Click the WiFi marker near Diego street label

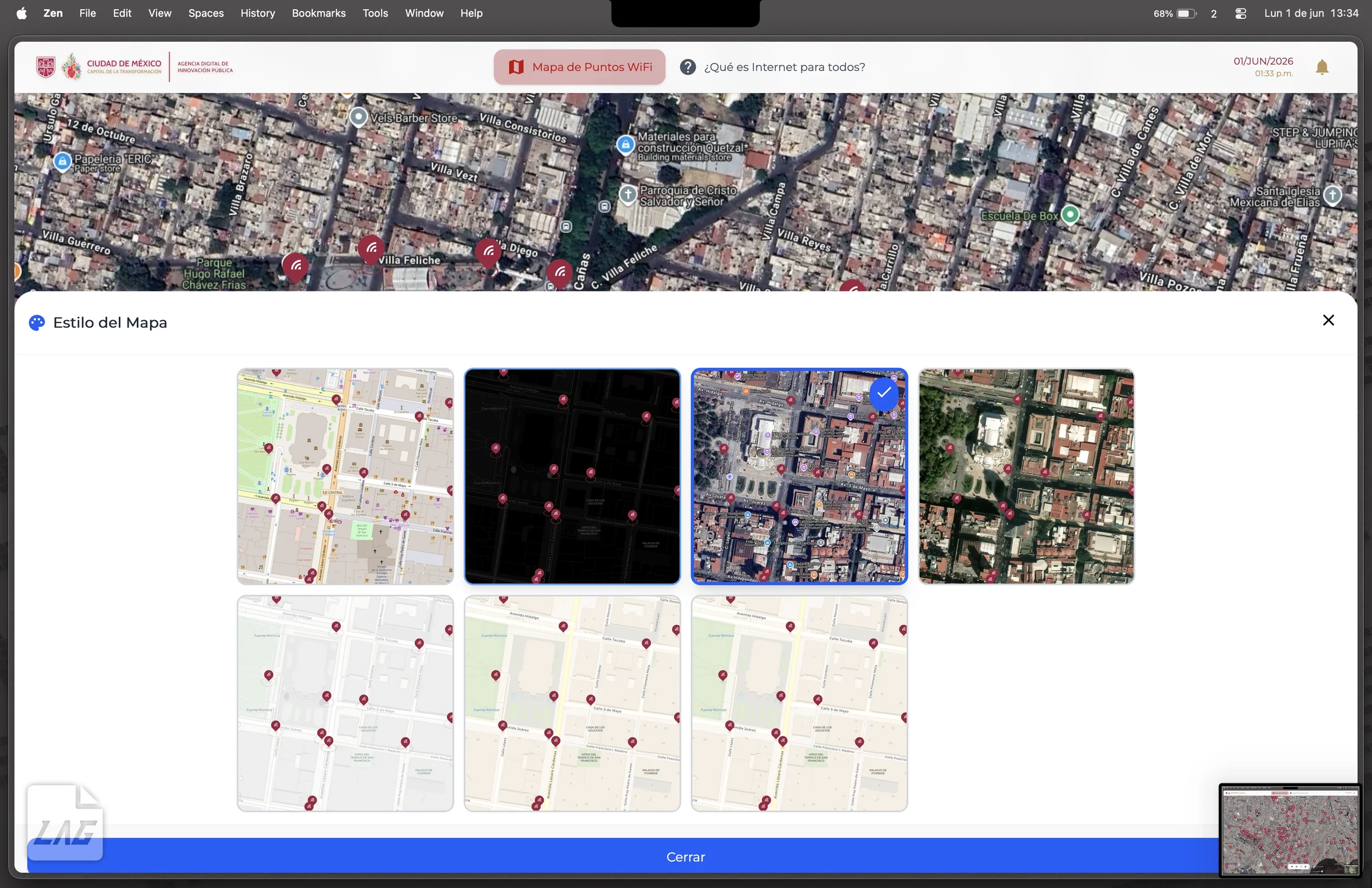tap(488, 252)
